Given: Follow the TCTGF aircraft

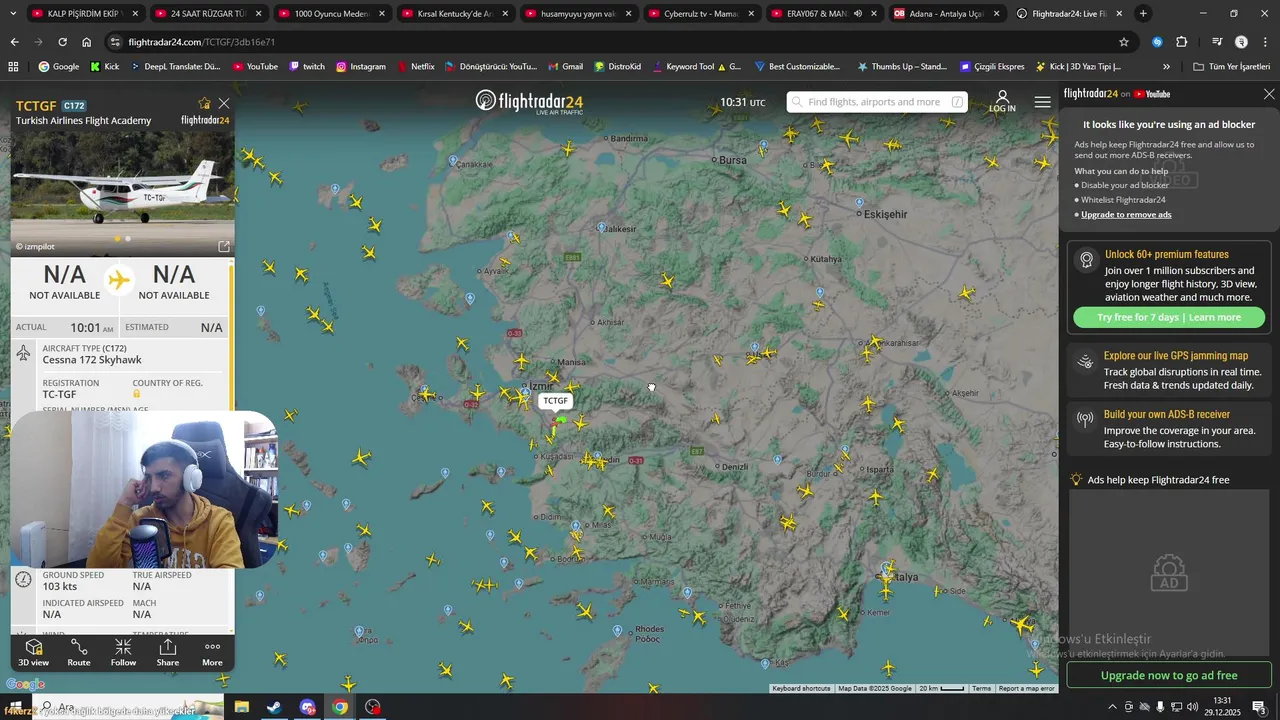Looking at the screenshot, I should point(123,652).
